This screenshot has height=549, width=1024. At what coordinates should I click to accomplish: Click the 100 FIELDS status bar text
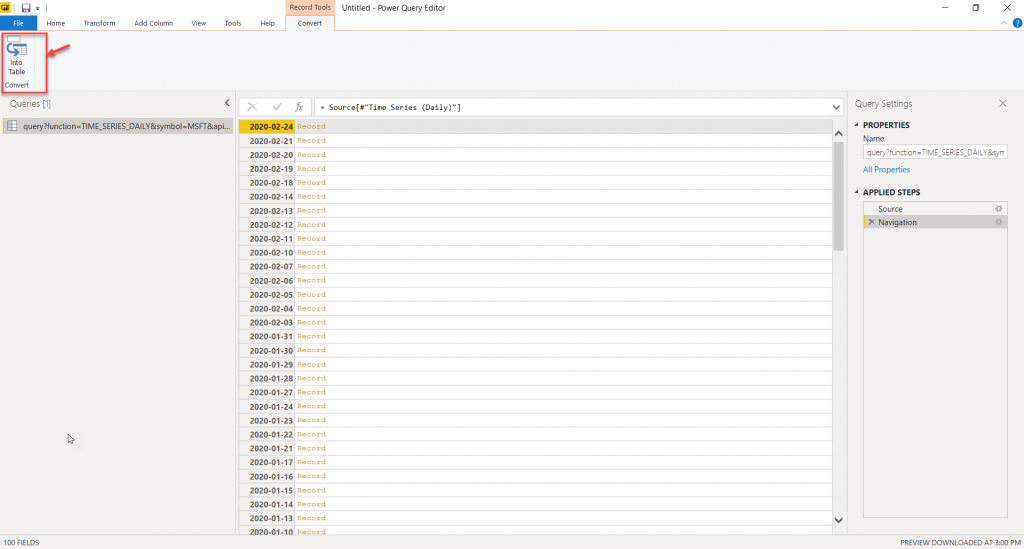[21, 542]
